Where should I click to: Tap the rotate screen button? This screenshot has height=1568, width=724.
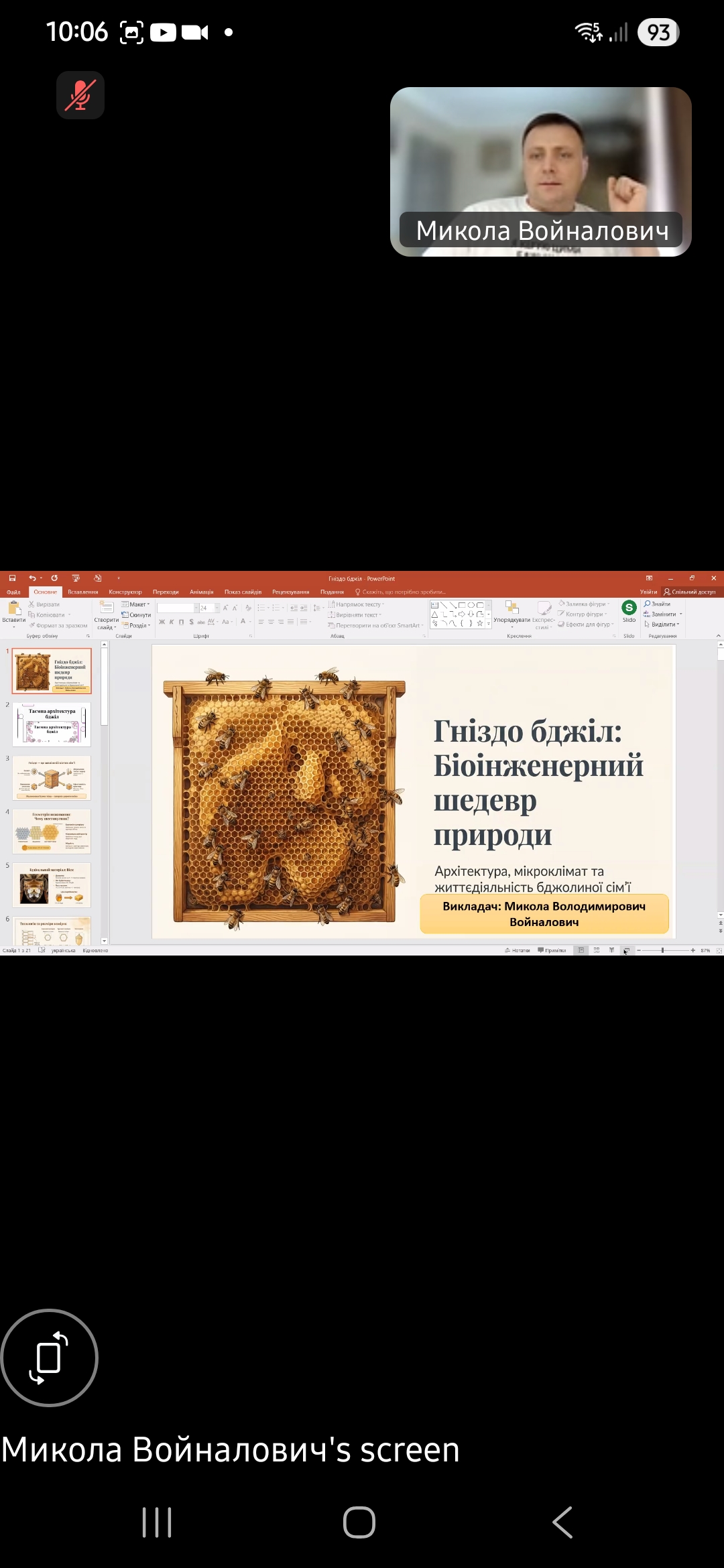(x=49, y=1358)
